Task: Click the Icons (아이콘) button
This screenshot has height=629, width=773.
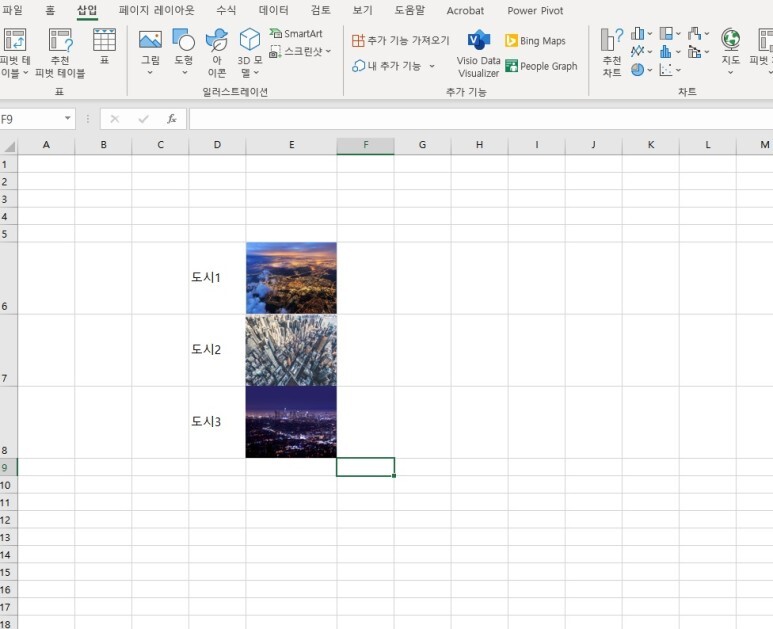Action: tap(217, 53)
